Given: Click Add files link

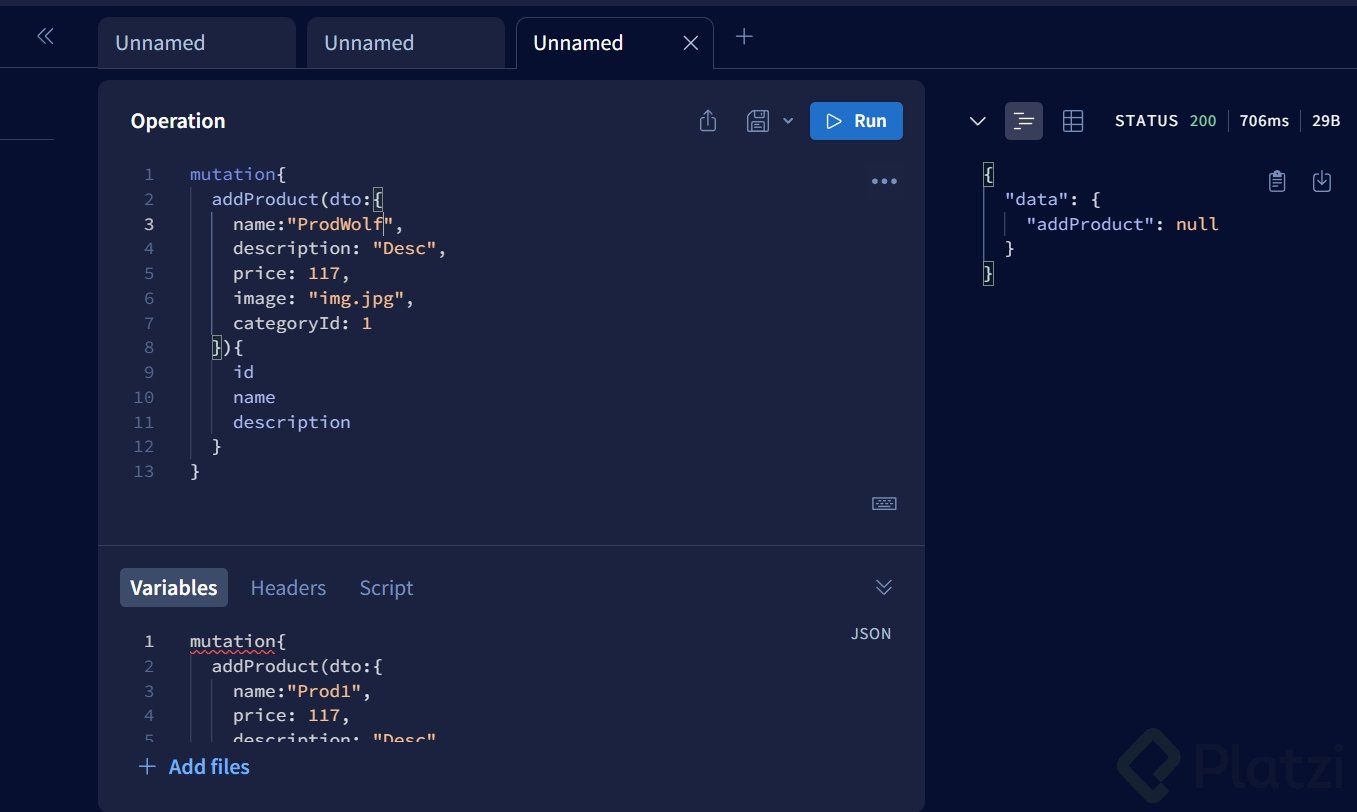Looking at the screenshot, I should coord(194,767).
